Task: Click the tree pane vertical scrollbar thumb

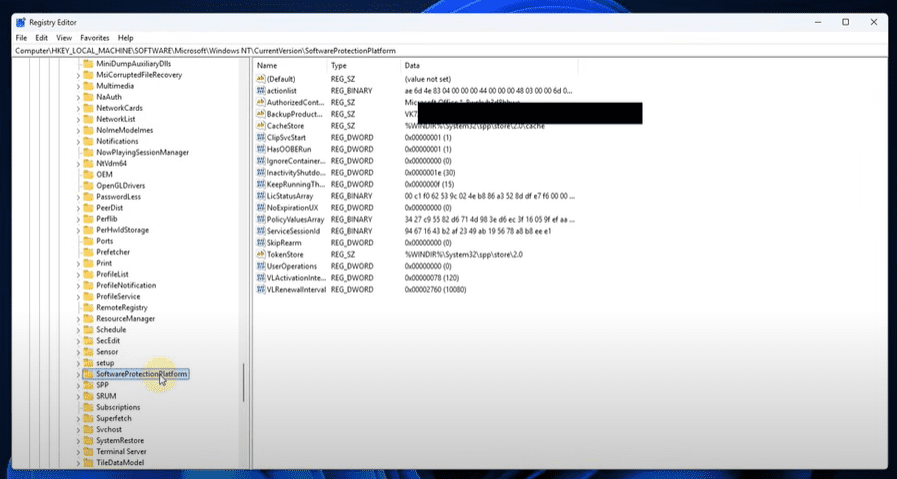Action: pos(244,382)
